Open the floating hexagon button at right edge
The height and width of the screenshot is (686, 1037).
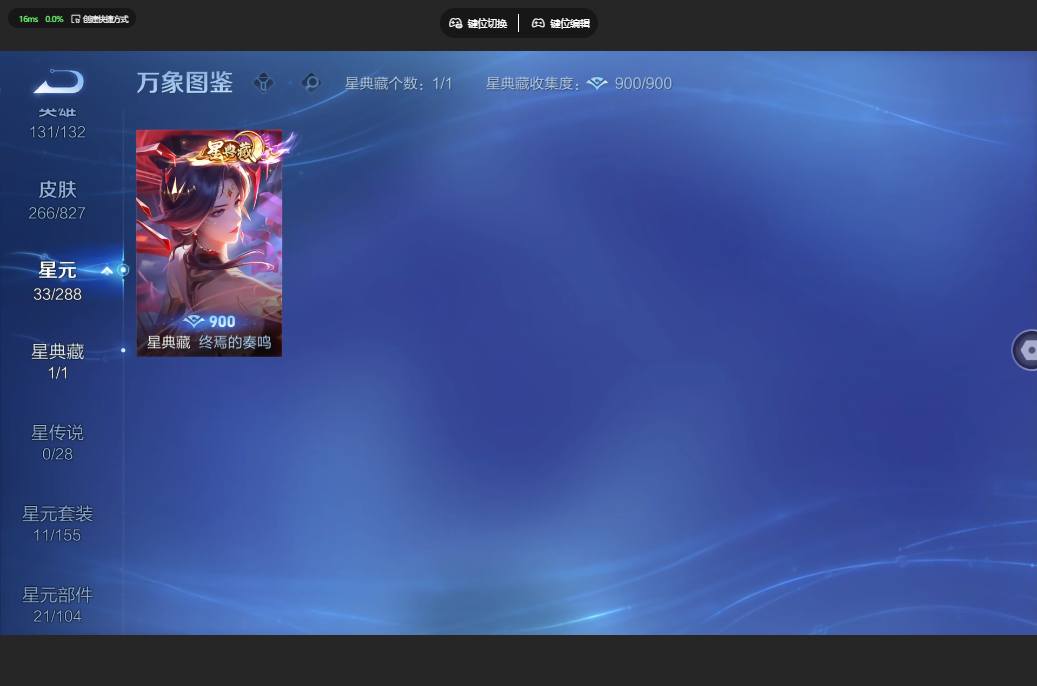click(x=1025, y=350)
